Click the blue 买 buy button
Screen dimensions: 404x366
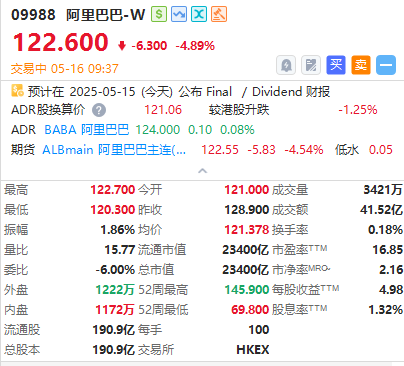pyautogui.click(x=336, y=65)
